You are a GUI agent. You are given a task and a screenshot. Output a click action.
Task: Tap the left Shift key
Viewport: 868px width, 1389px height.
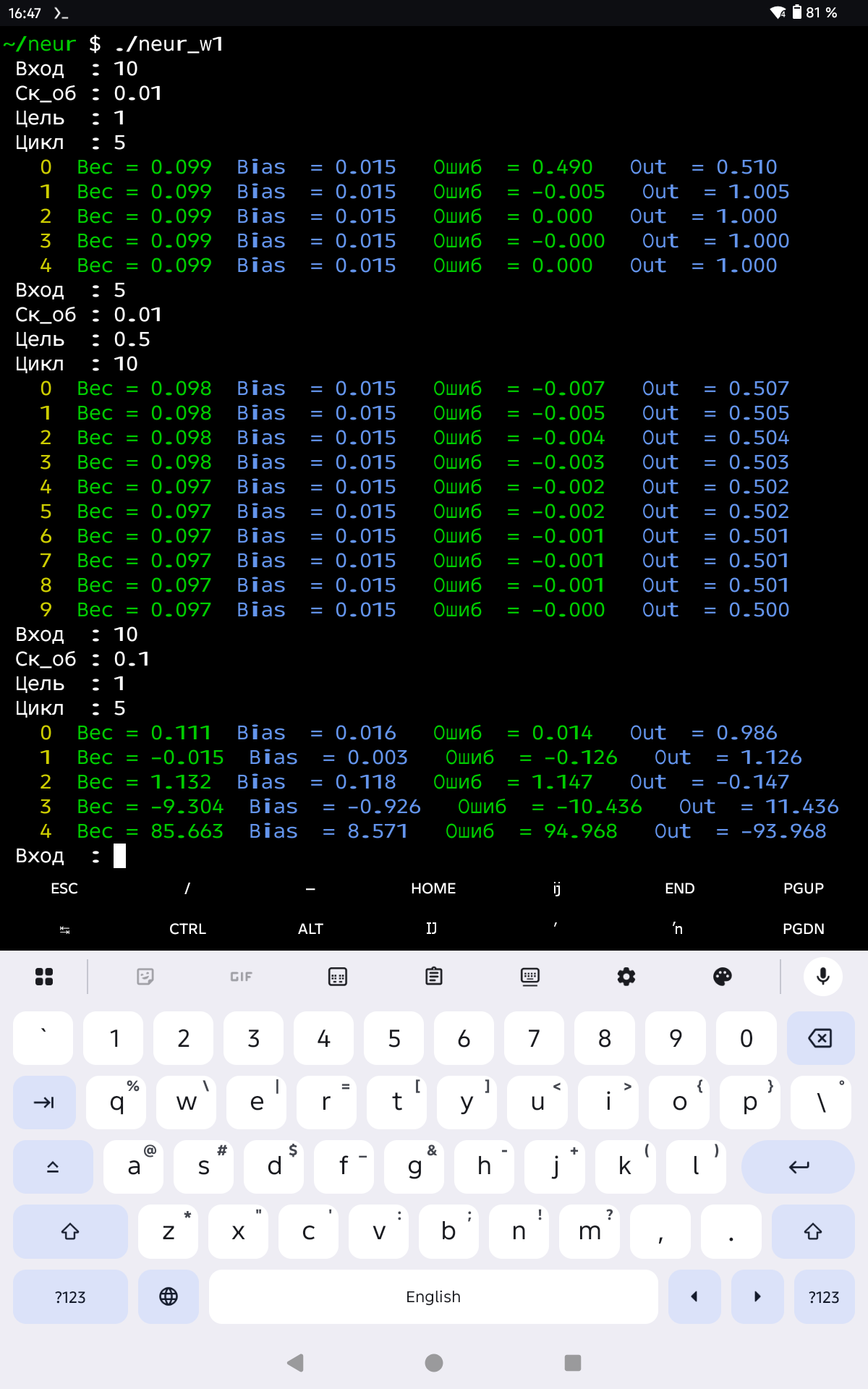(x=70, y=1231)
